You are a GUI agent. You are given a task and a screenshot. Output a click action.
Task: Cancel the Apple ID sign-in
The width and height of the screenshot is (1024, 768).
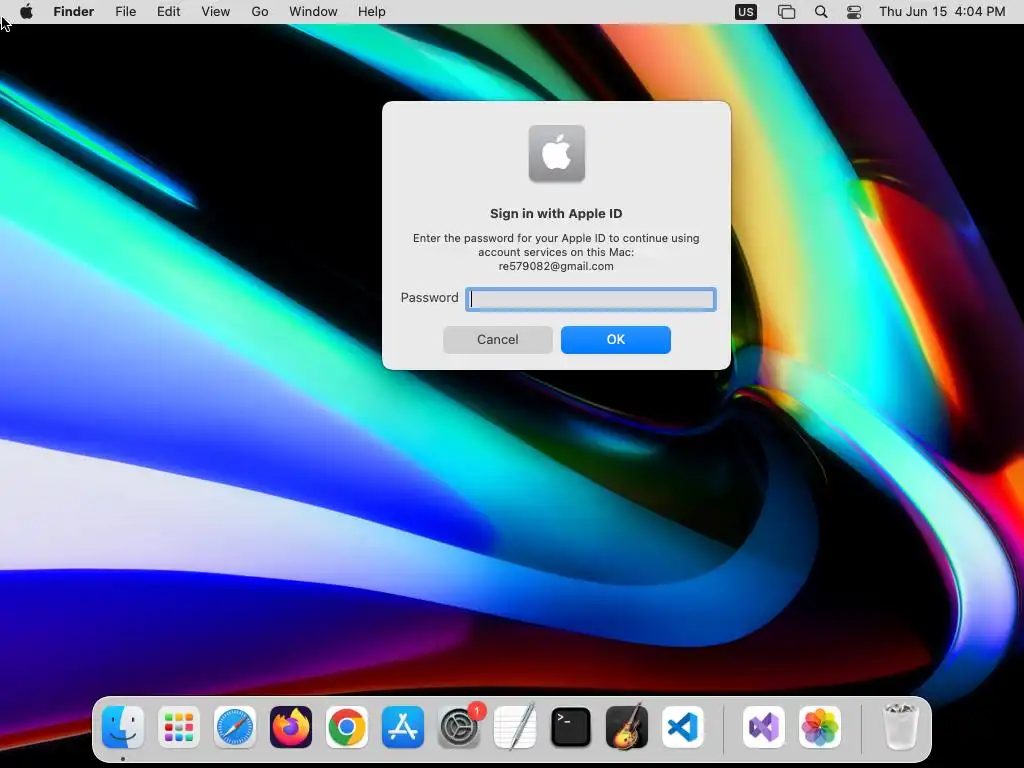[498, 340]
